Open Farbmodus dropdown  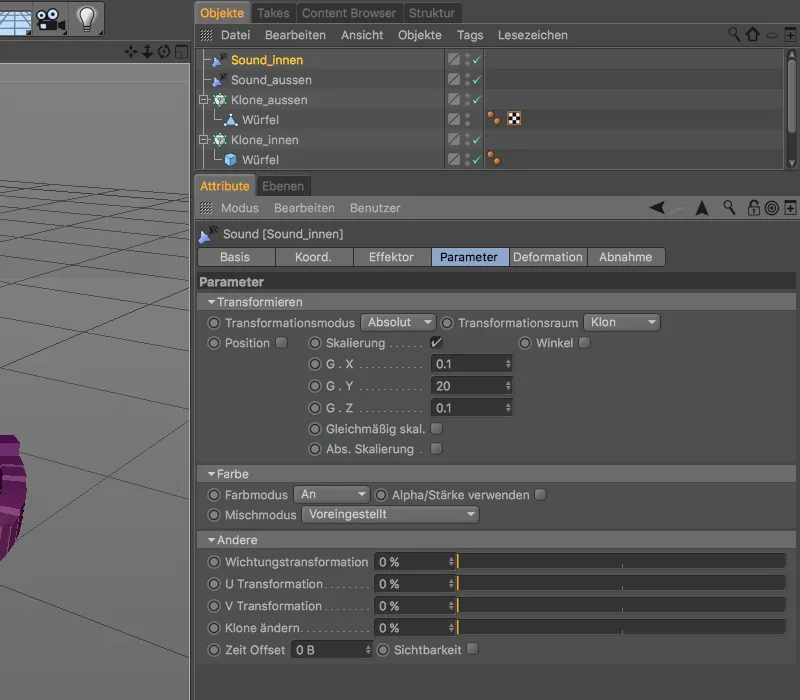(x=332, y=494)
